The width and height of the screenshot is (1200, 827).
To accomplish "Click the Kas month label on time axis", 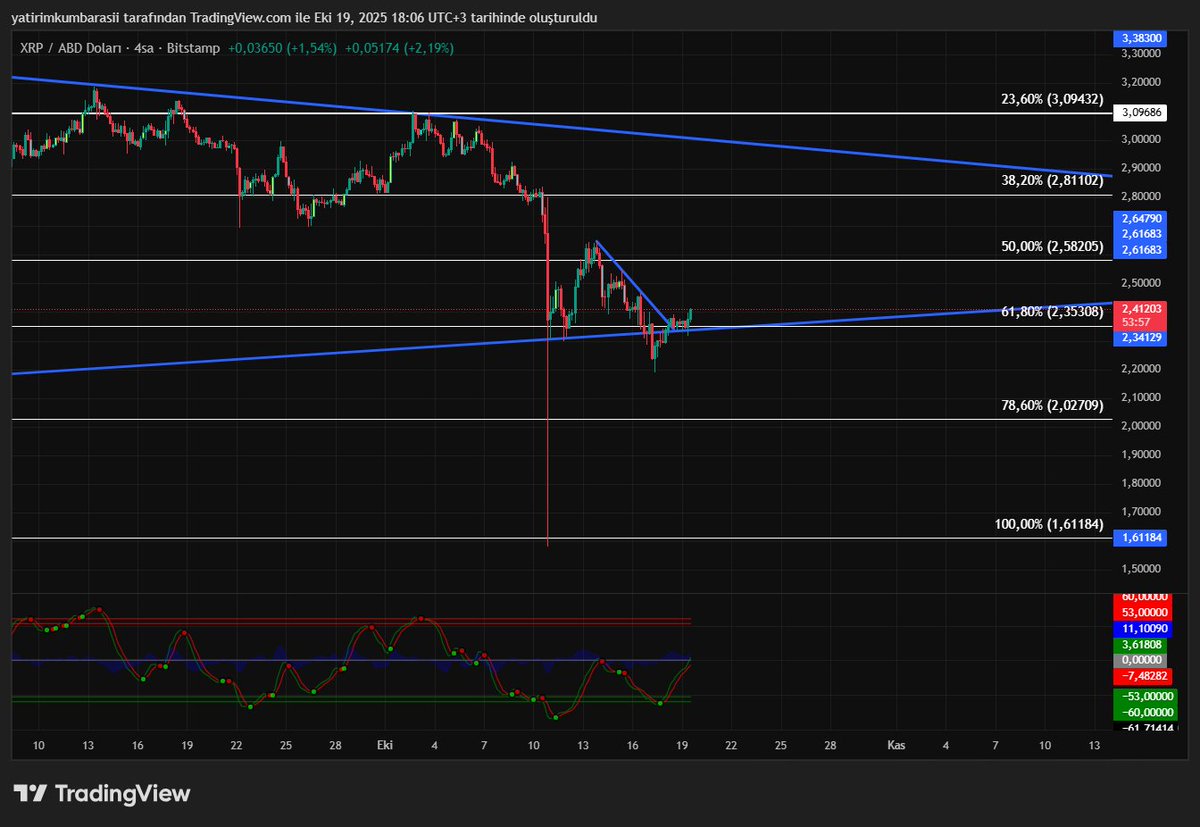I will [897, 745].
